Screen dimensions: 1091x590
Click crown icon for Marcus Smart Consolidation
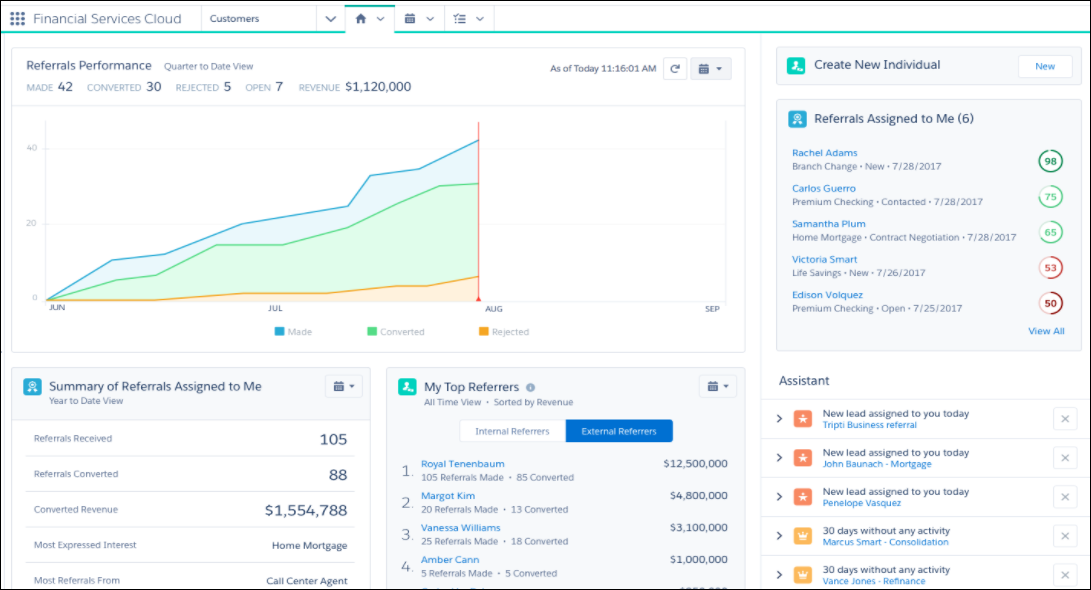point(803,536)
